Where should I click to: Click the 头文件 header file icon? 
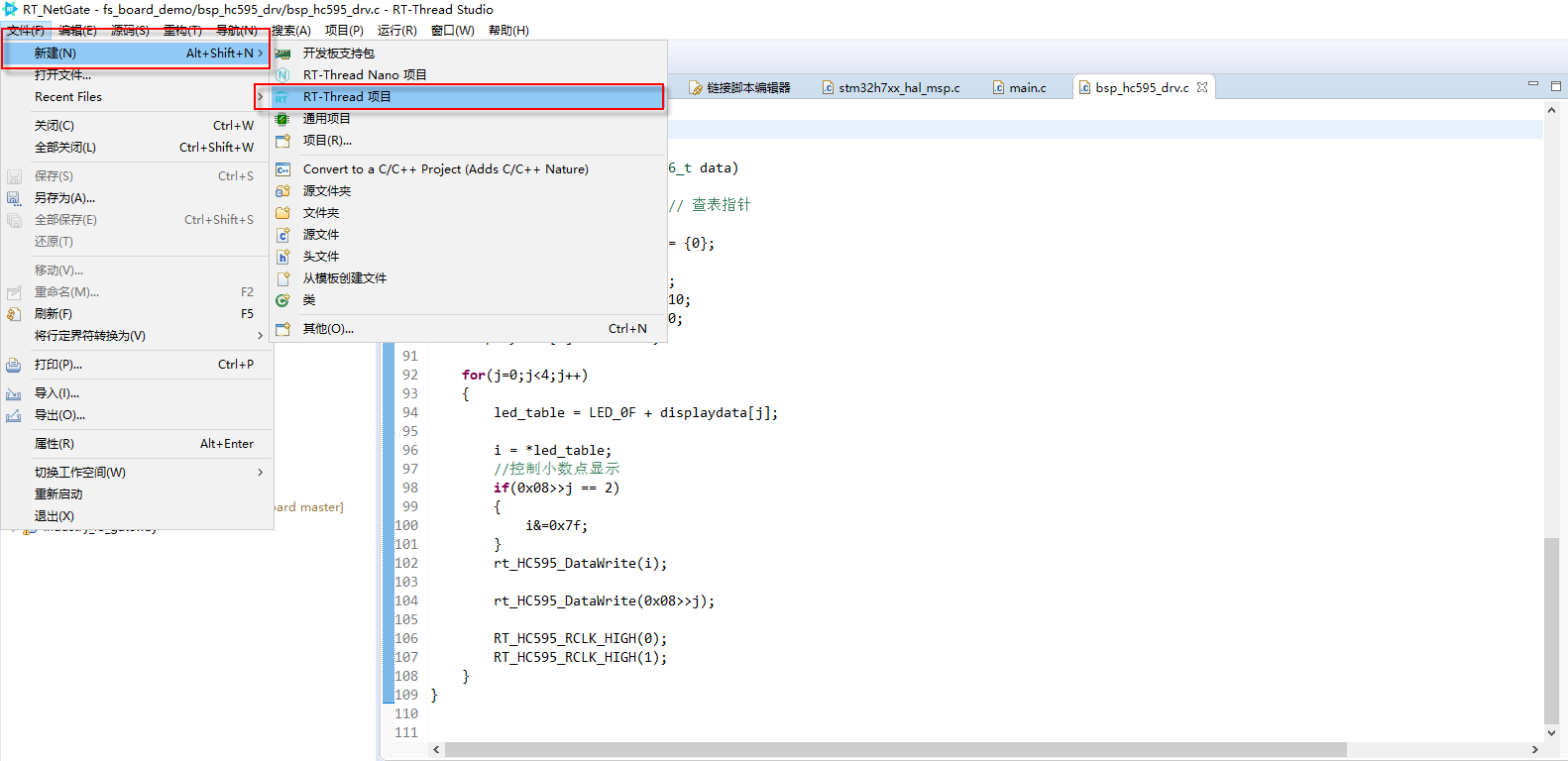(x=282, y=257)
